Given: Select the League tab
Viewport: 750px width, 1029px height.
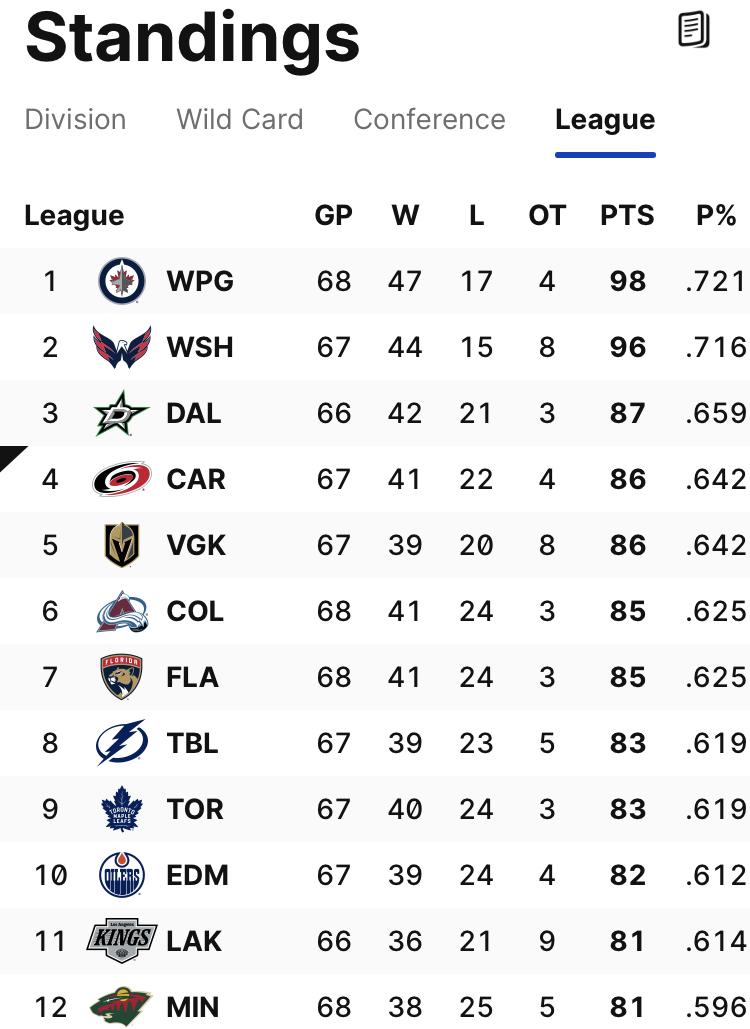Looking at the screenshot, I should click(x=605, y=119).
